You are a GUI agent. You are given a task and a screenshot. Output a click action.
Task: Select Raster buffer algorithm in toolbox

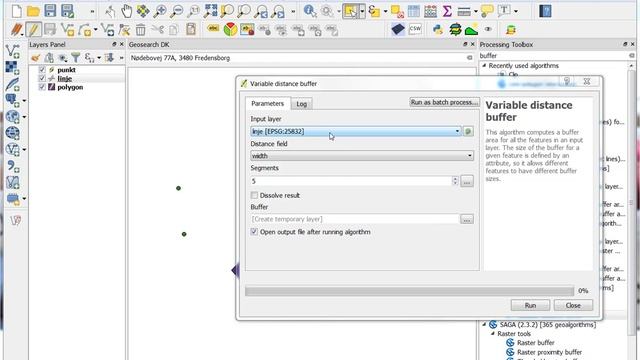point(536,342)
